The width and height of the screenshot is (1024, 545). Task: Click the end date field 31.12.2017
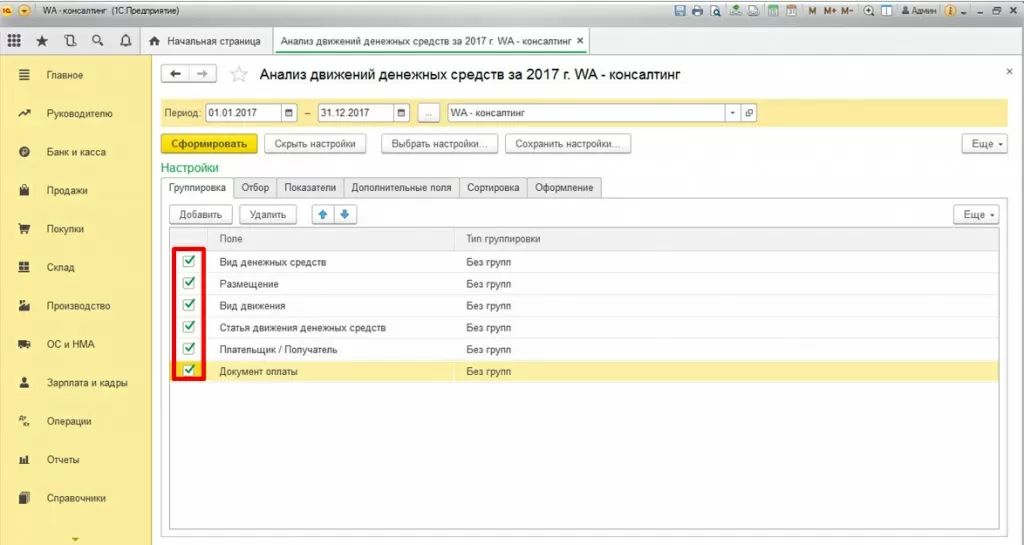(356, 113)
